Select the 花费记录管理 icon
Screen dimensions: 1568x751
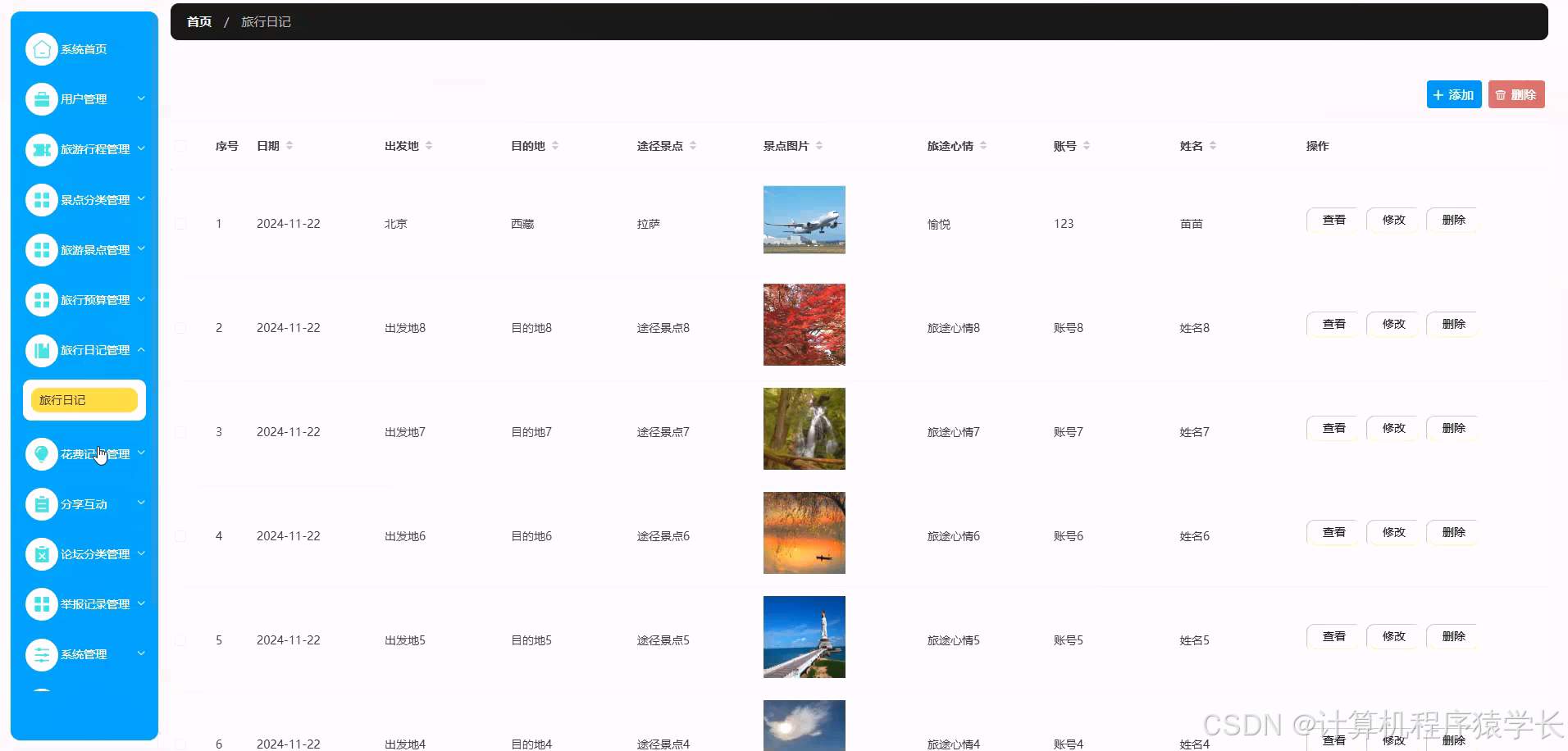coord(42,453)
